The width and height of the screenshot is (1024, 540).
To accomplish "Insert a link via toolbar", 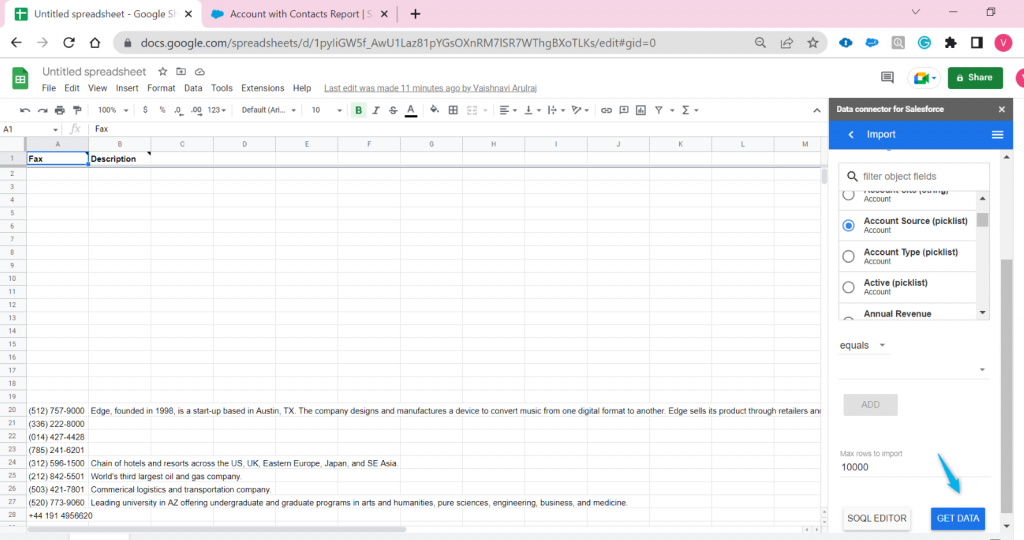I will [x=606, y=110].
